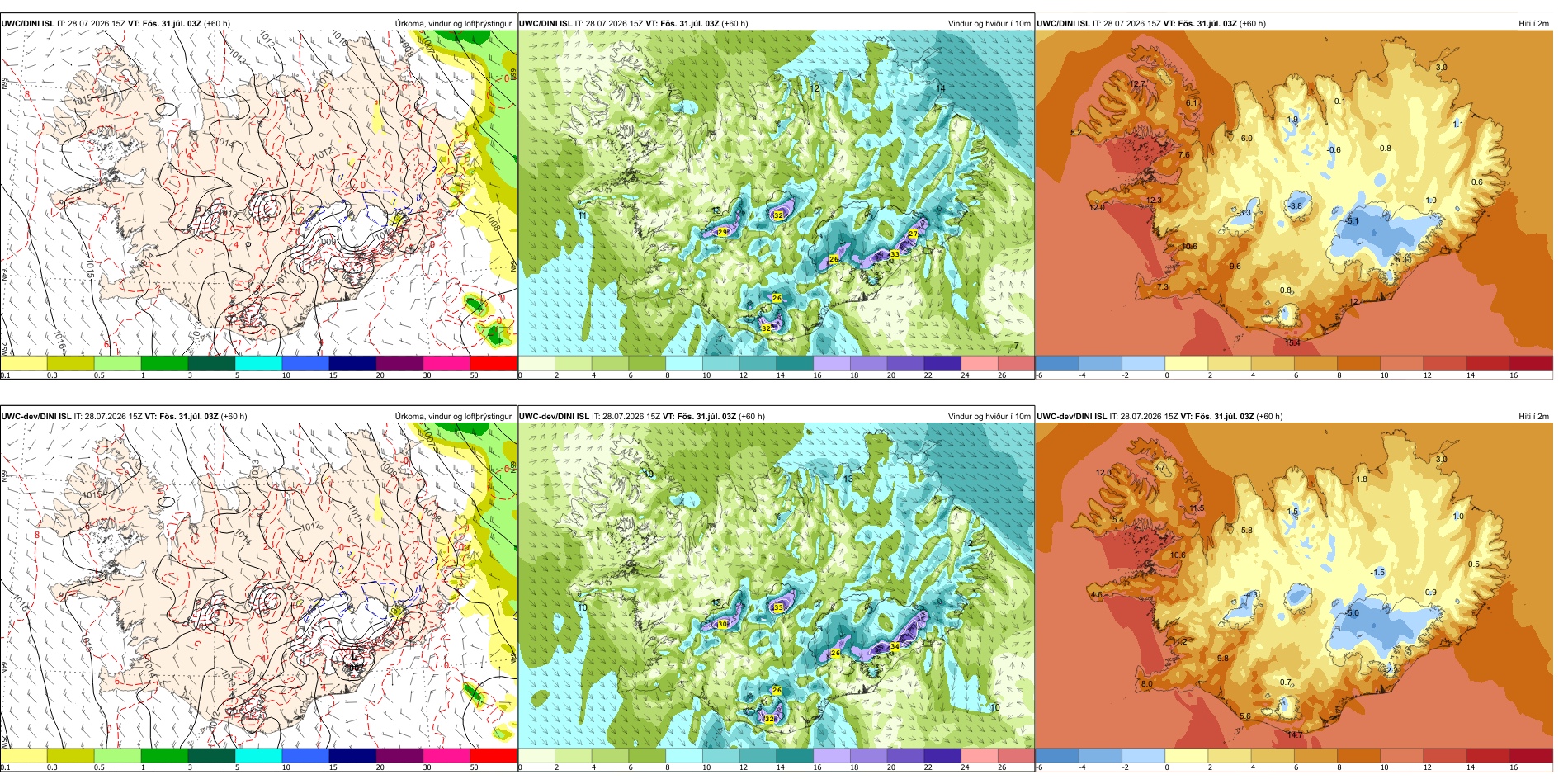This screenshot has width=1568, height=784.
Task: Click the dark purple 22 swatch in UWC-dev wind legend
Action: [942, 755]
